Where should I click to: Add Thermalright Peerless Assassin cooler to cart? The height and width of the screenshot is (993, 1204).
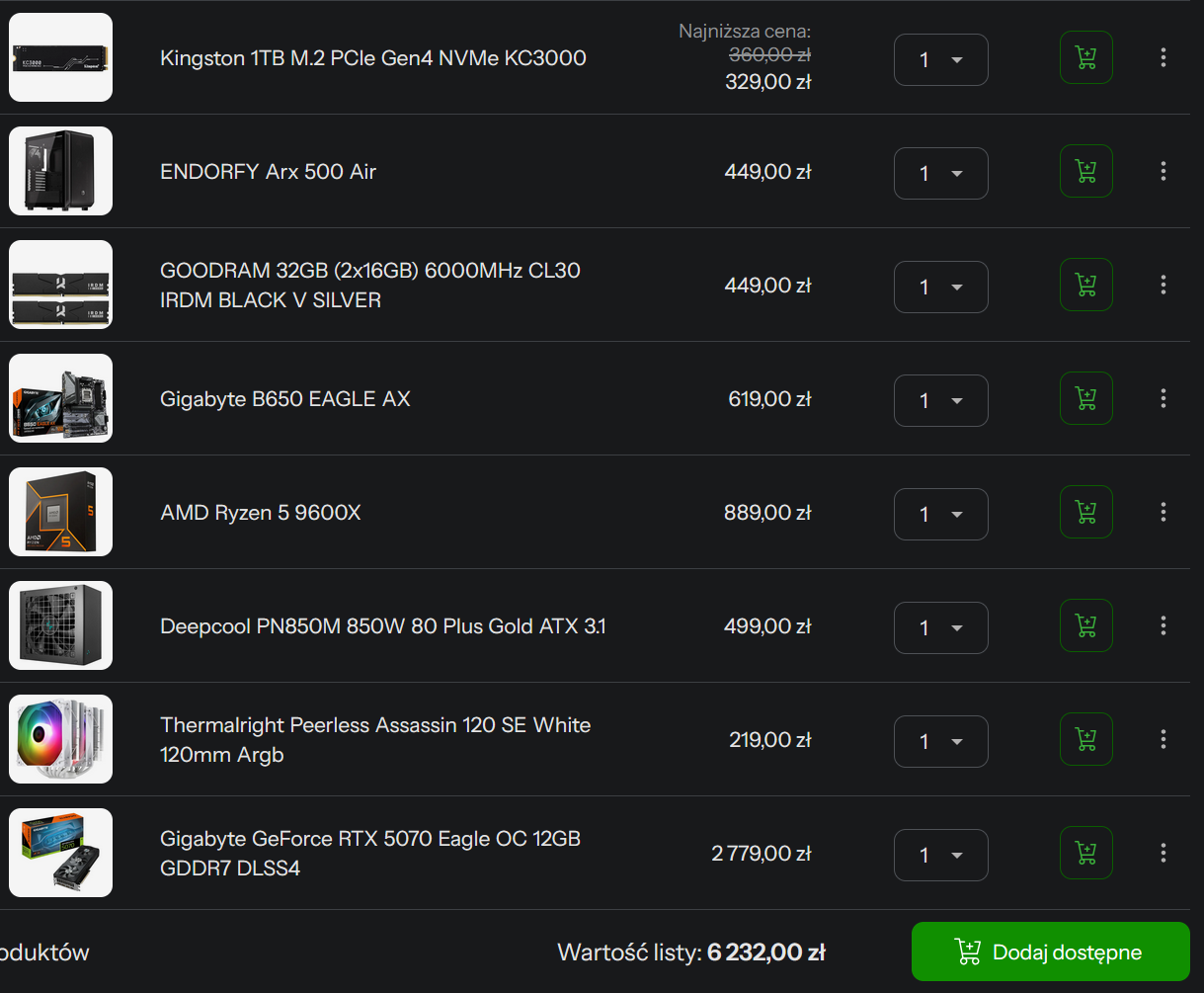coord(1085,739)
